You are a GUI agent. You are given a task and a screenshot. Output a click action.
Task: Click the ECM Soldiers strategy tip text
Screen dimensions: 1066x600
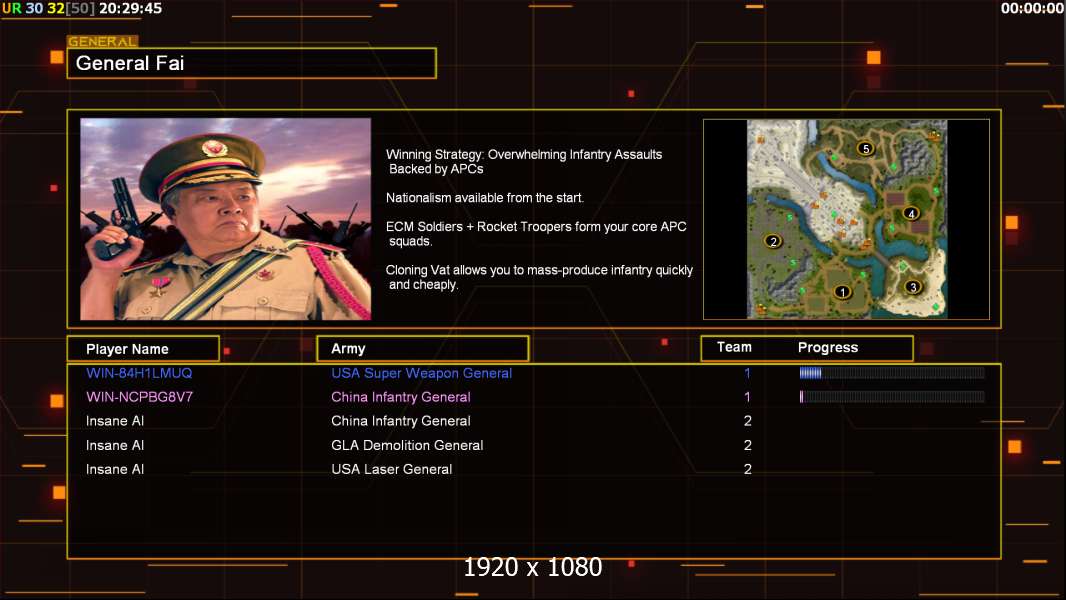536,234
